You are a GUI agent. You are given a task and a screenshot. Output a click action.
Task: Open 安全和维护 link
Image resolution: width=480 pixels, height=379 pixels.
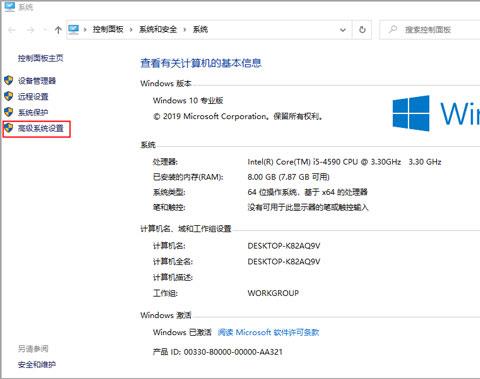(x=37, y=365)
